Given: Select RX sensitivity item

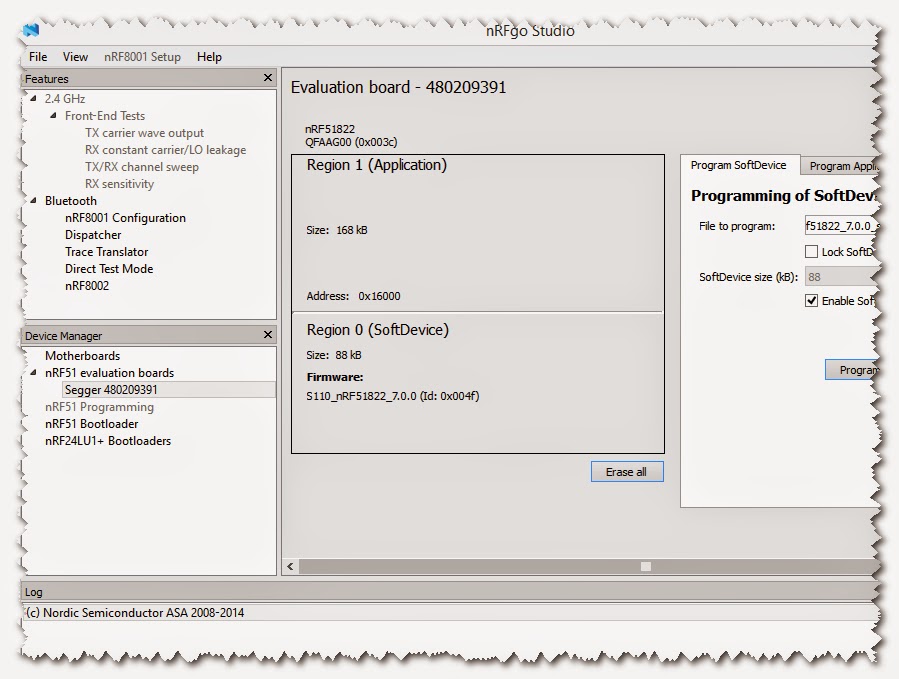Looking at the screenshot, I should [119, 184].
